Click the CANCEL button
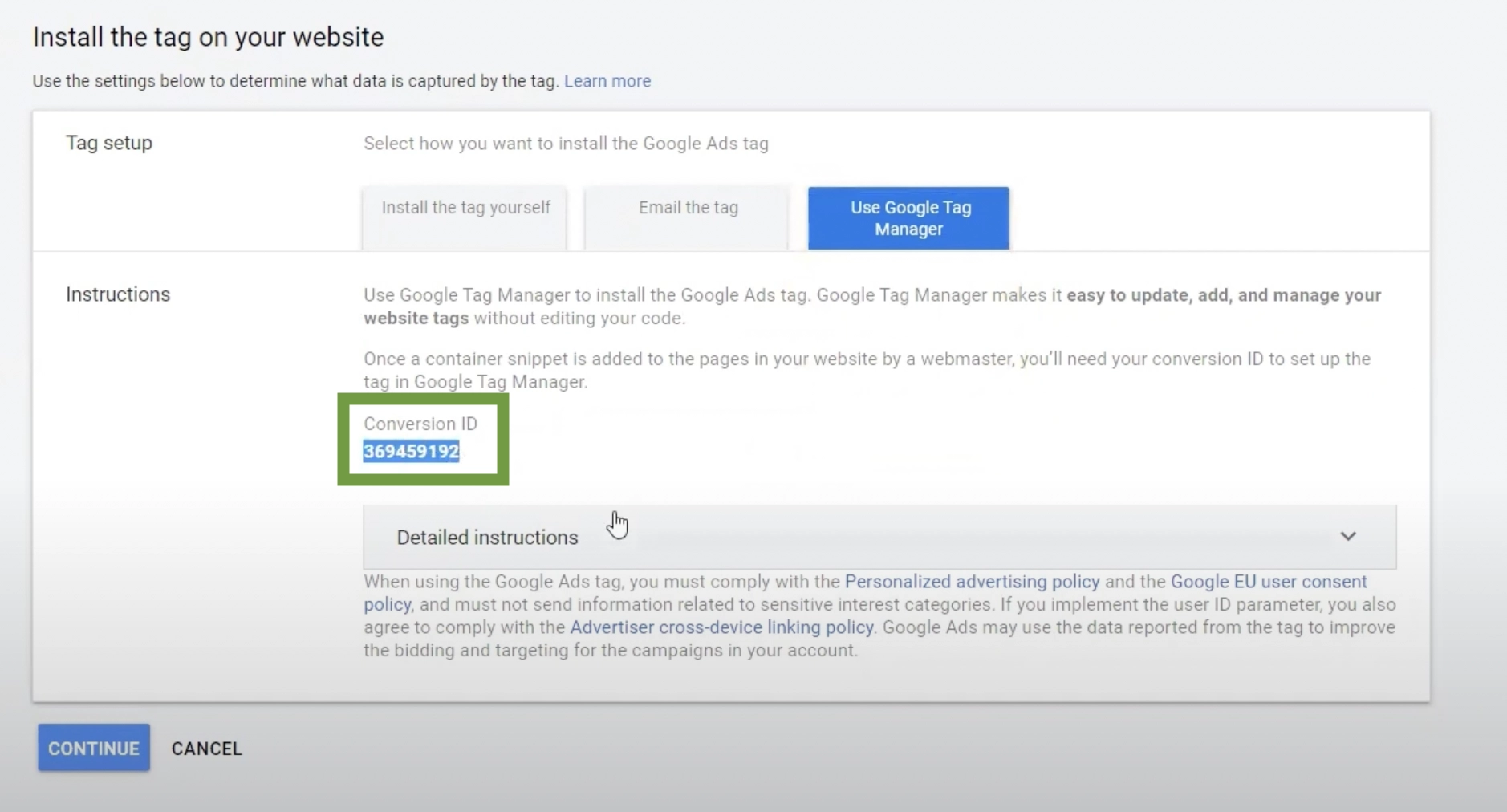 206,749
